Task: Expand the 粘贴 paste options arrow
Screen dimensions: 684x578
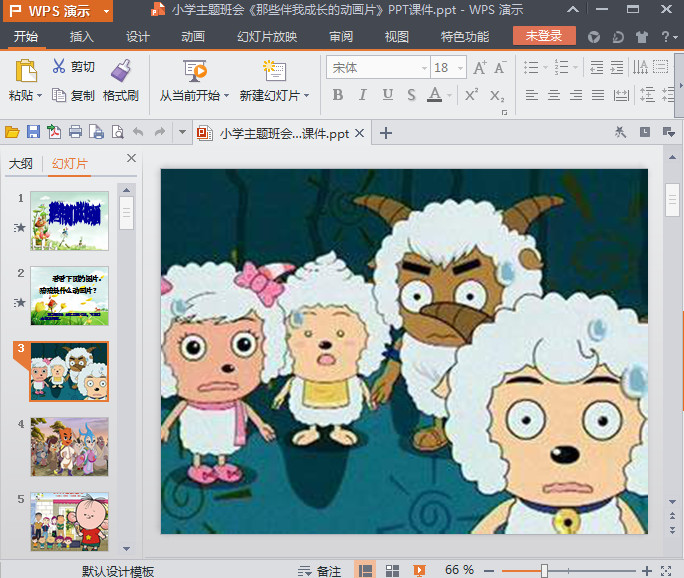Action: pos(39,96)
